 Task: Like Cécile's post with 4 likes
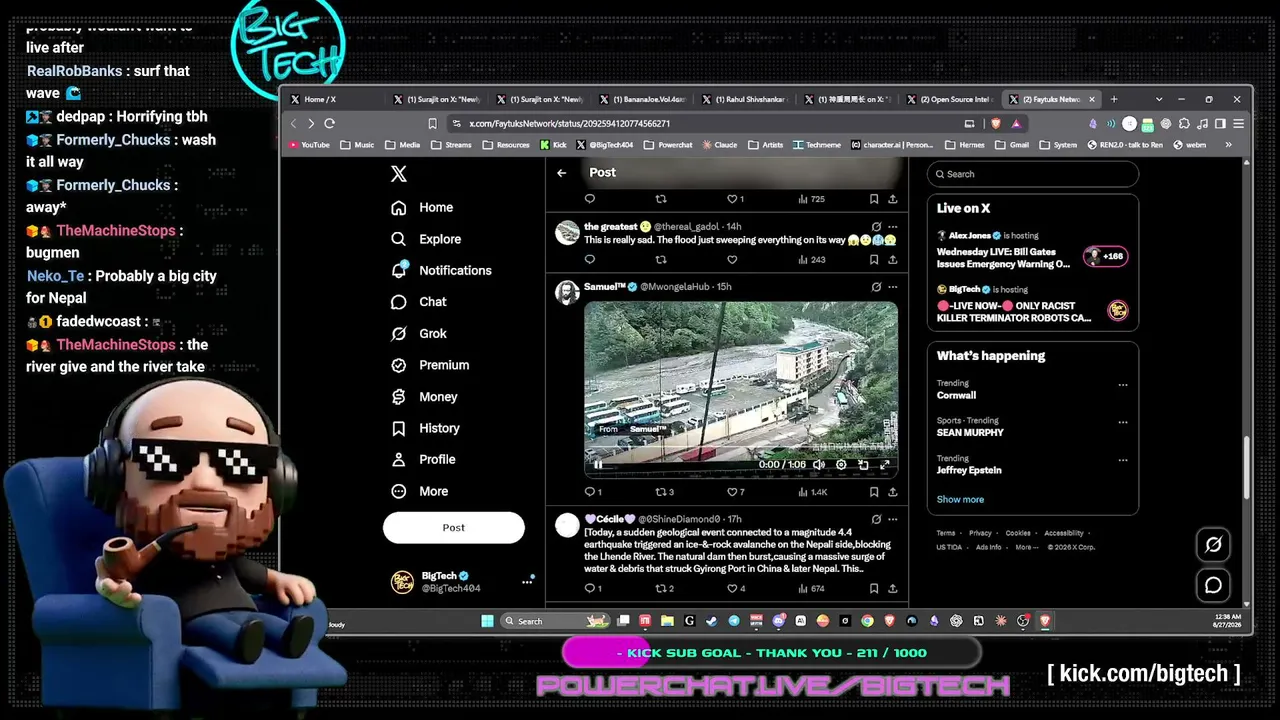[735, 589]
